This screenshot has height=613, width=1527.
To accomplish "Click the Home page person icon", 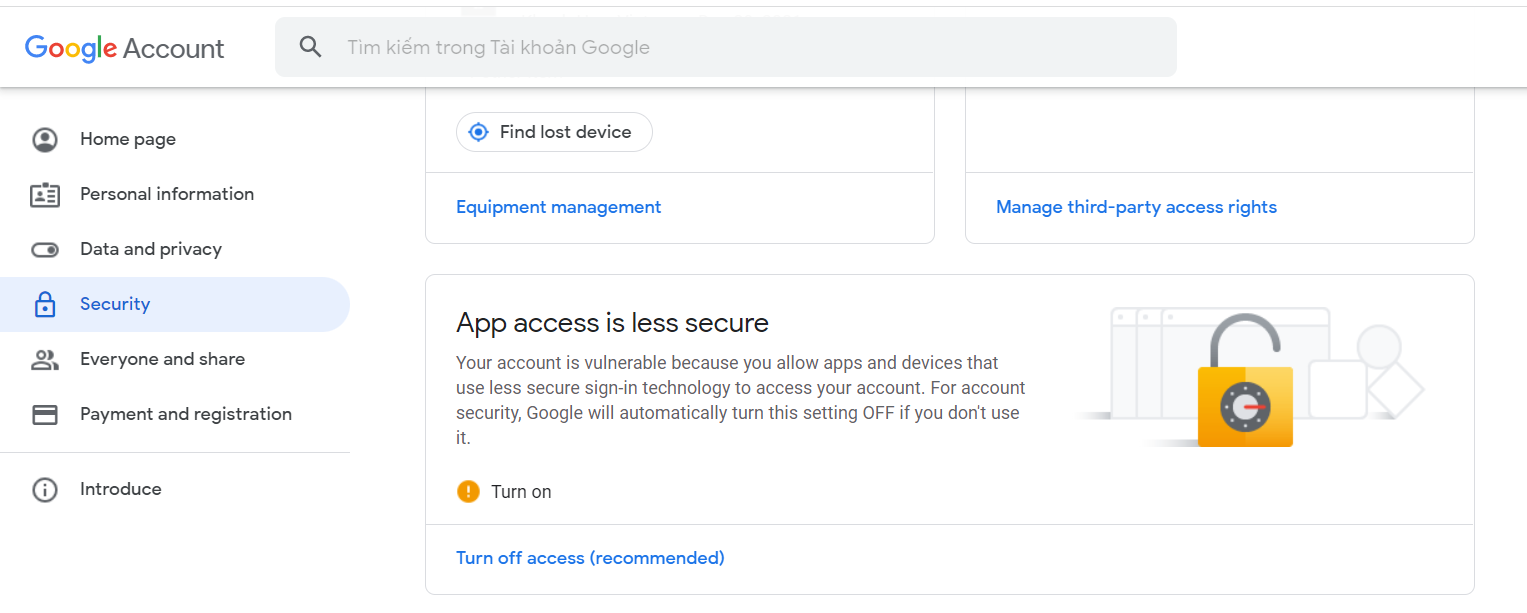I will coord(45,139).
